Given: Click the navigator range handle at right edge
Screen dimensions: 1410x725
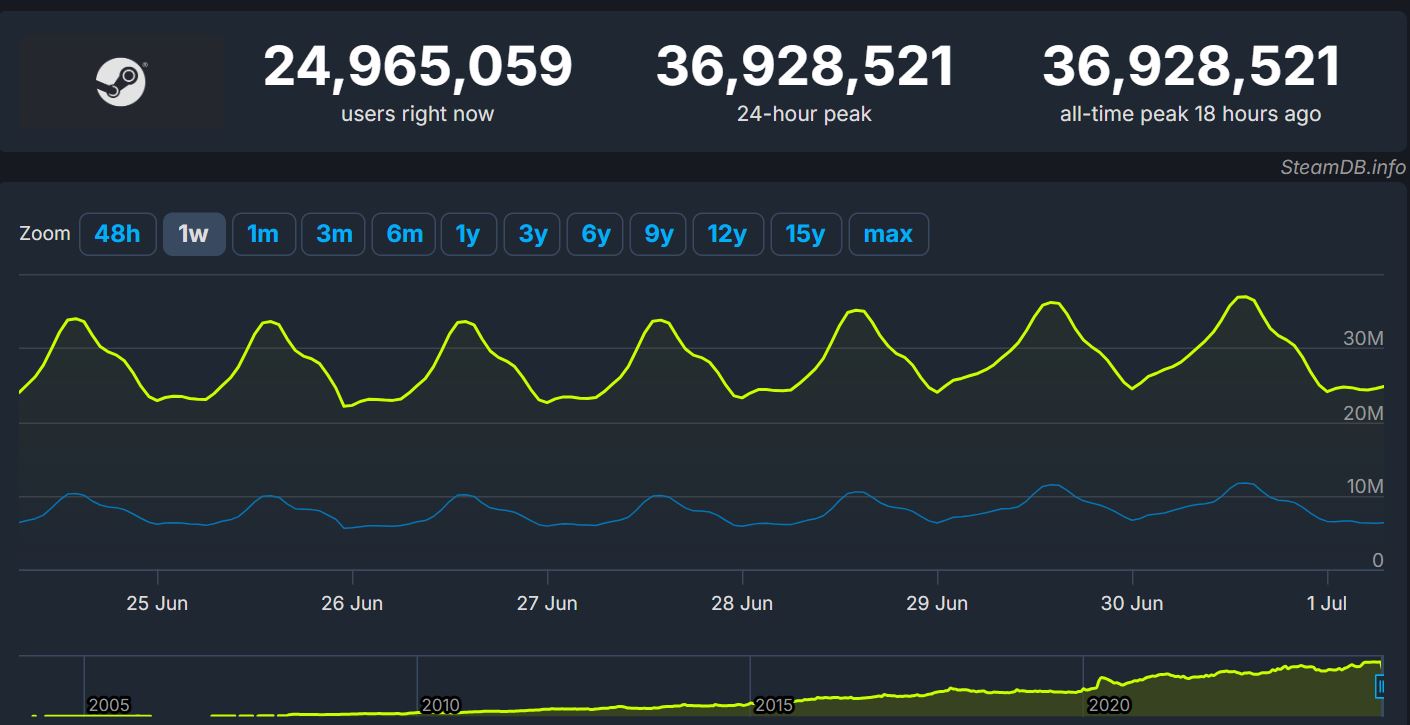Looking at the screenshot, I should [1382, 687].
